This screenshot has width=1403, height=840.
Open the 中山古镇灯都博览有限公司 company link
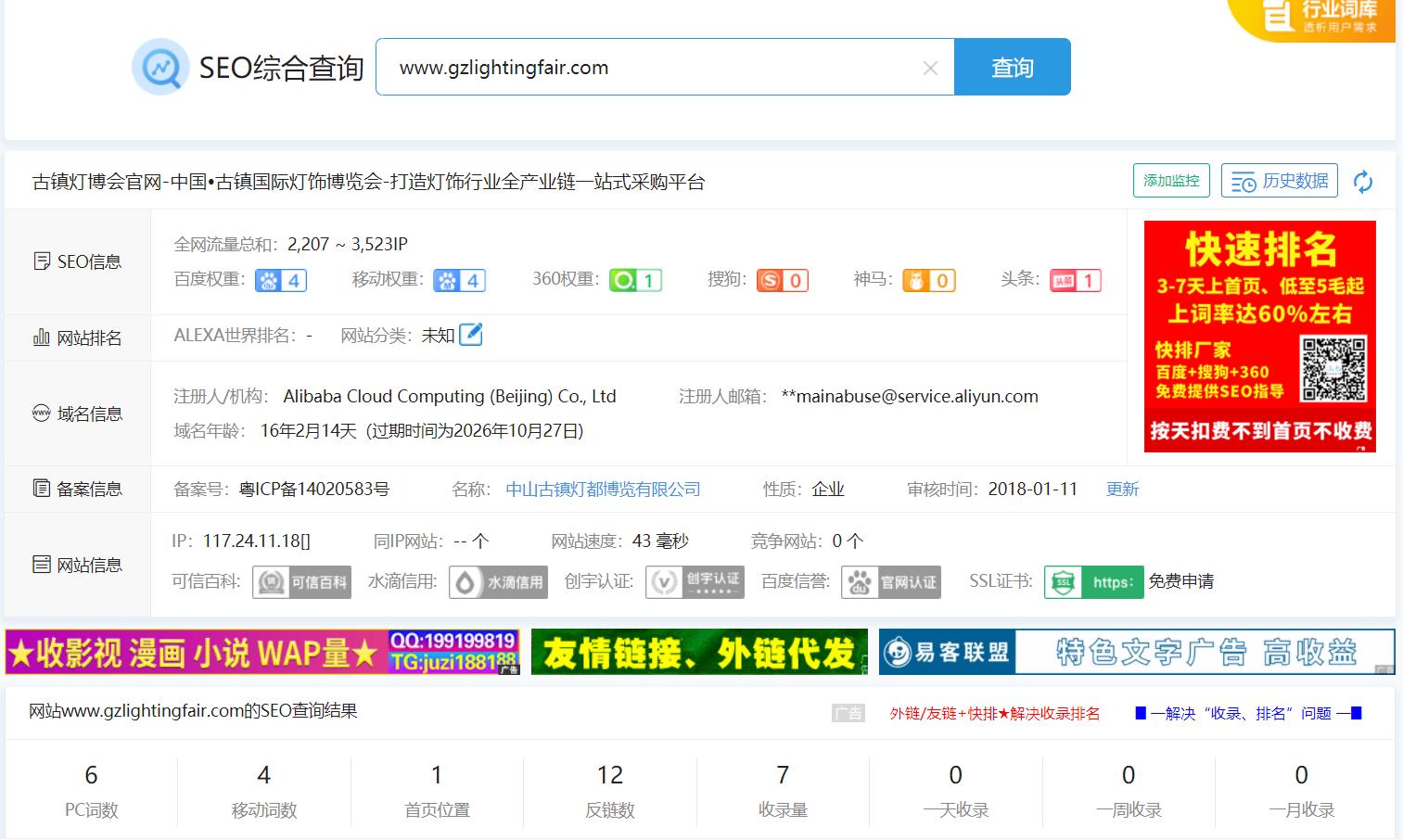click(603, 489)
